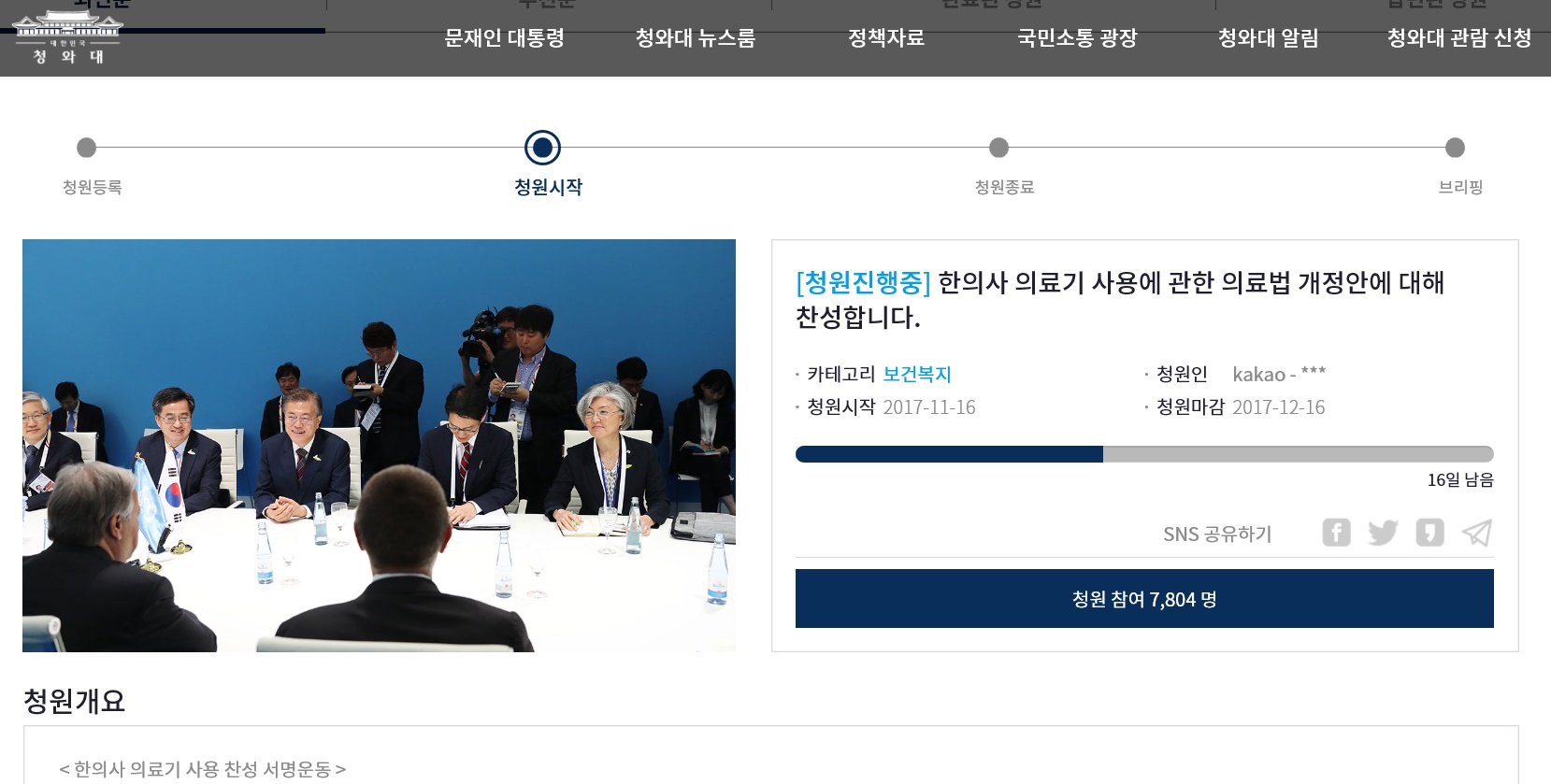Viewport: 1551px width, 784px height.
Task: Open 청와대 관람 신청 menu
Action: [x=1458, y=38]
